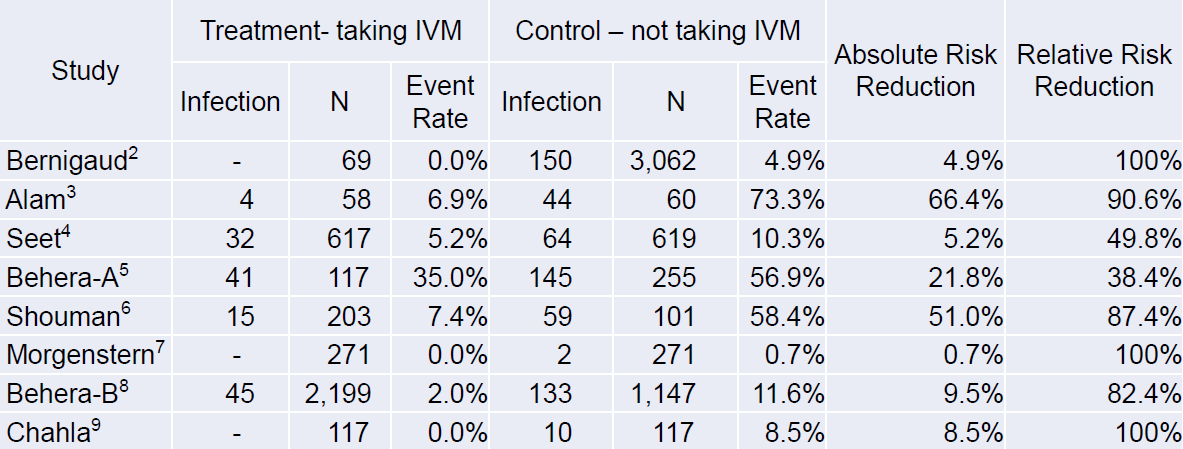
Task: Select the 66.4% absolute risk reduction cell
Action: click(x=968, y=199)
